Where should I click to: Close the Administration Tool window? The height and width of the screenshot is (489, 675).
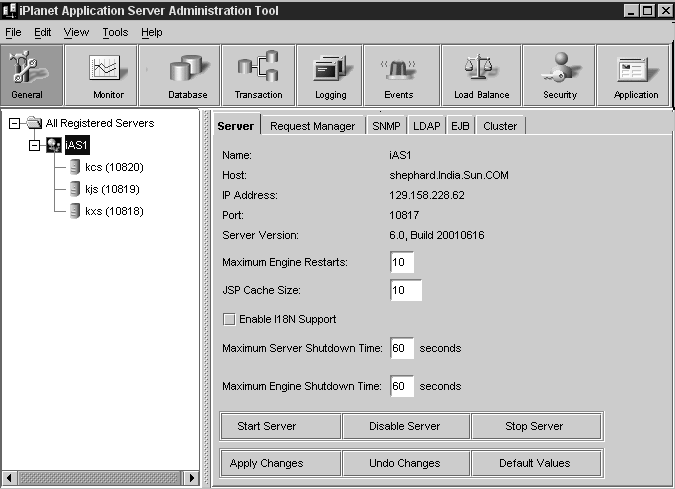(x=665, y=10)
